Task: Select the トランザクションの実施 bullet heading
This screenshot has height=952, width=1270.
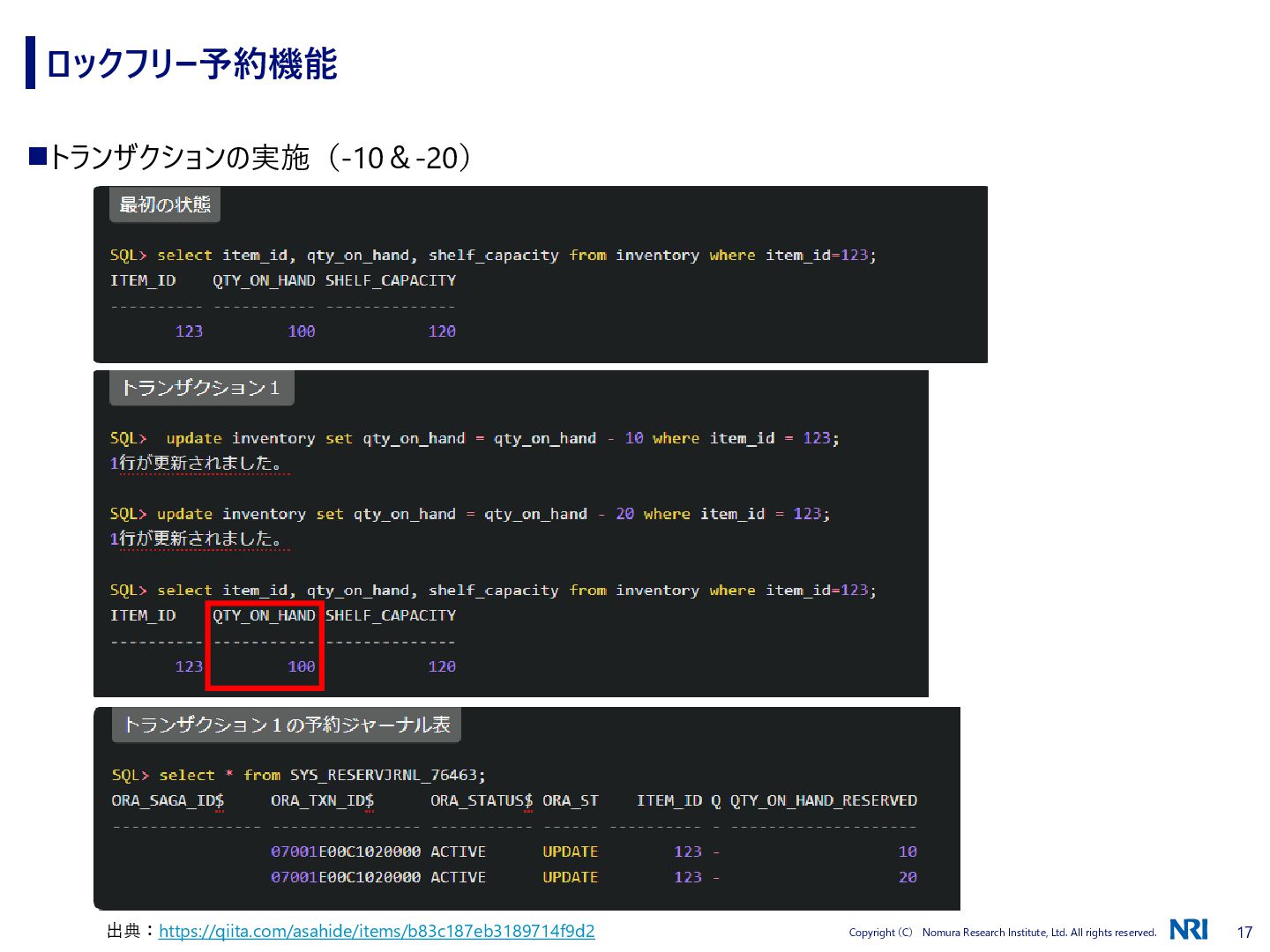Action: (260, 158)
